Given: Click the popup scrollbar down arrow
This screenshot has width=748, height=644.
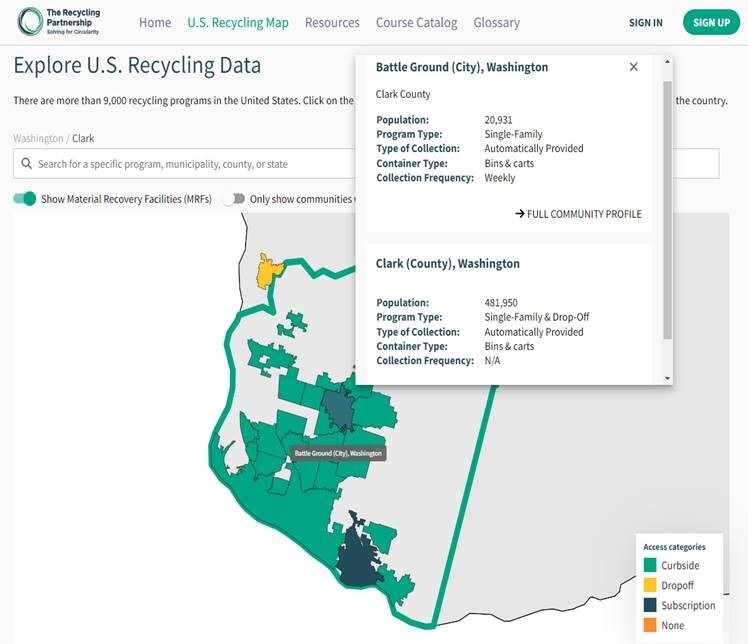Looking at the screenshot, I should point(667,378).
